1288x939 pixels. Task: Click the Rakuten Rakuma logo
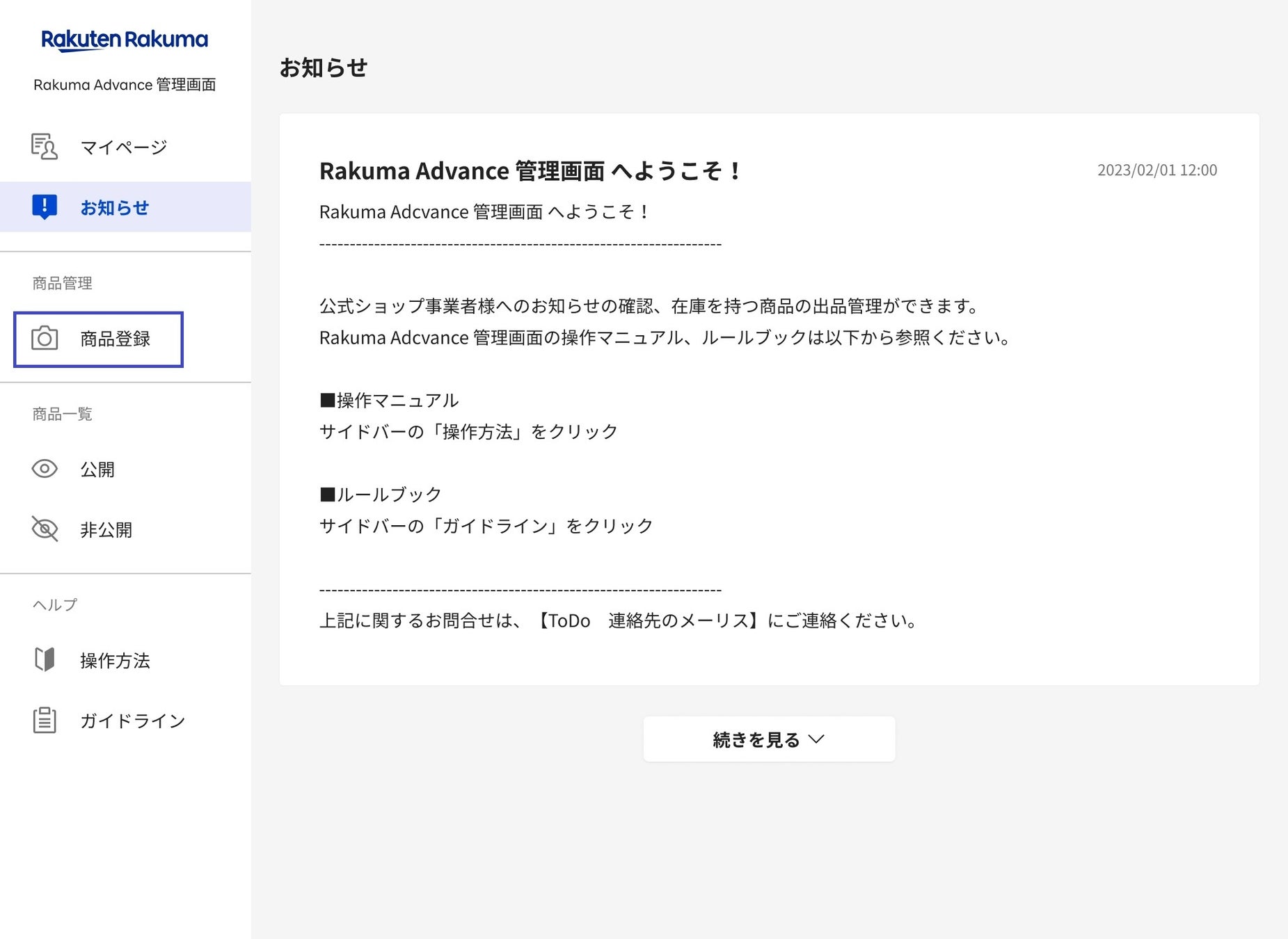[125, 40]
